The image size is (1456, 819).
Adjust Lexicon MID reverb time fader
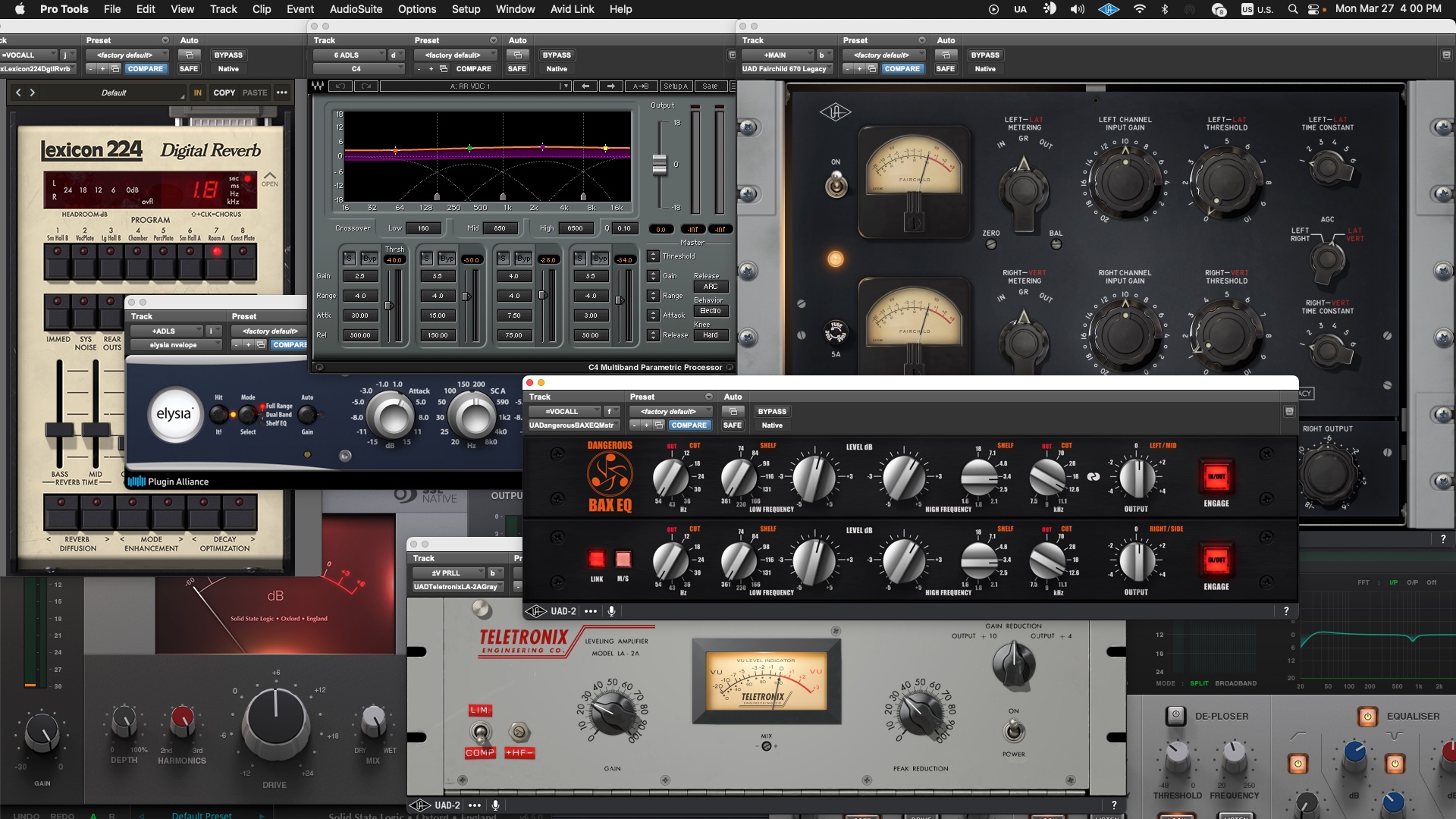click(96, 430)
